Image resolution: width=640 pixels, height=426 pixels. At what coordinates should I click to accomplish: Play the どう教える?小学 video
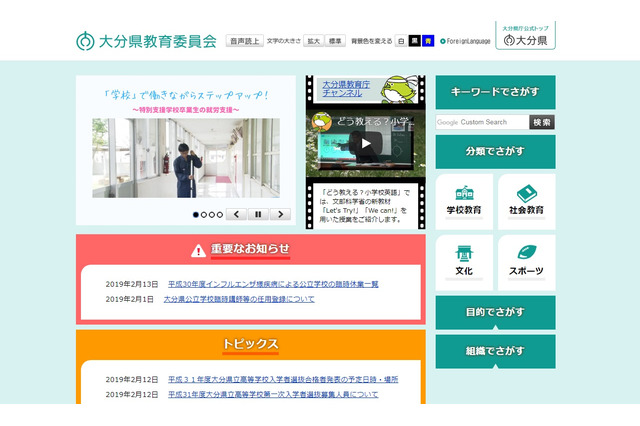(x=366, y=143)
